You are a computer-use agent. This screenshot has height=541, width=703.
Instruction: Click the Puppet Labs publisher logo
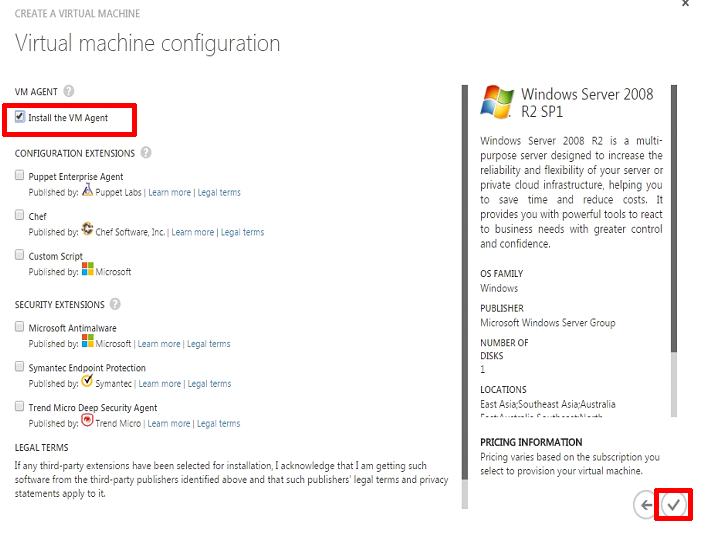pyautogui.click(x=87, y=190)
